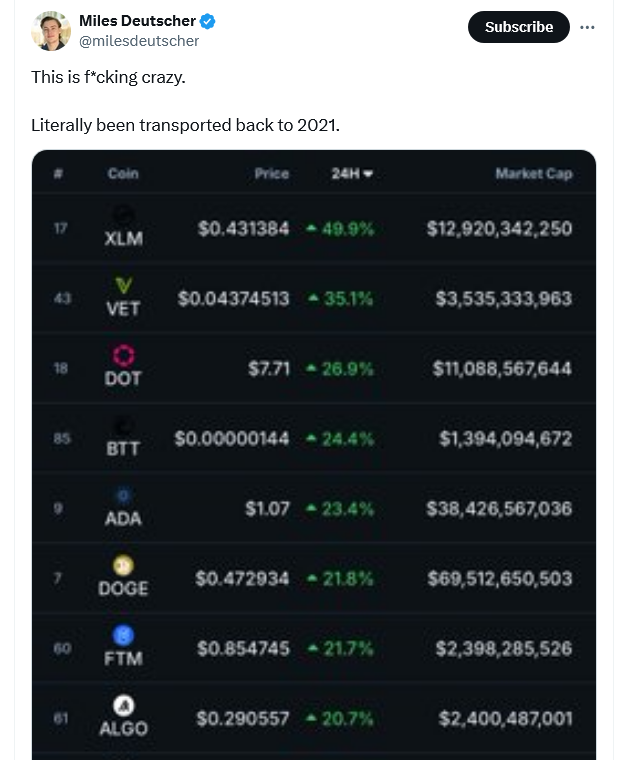629x760 pixels.
Task: Open the Miles Deutscher display name link
Action: click(x=138, y=22)
